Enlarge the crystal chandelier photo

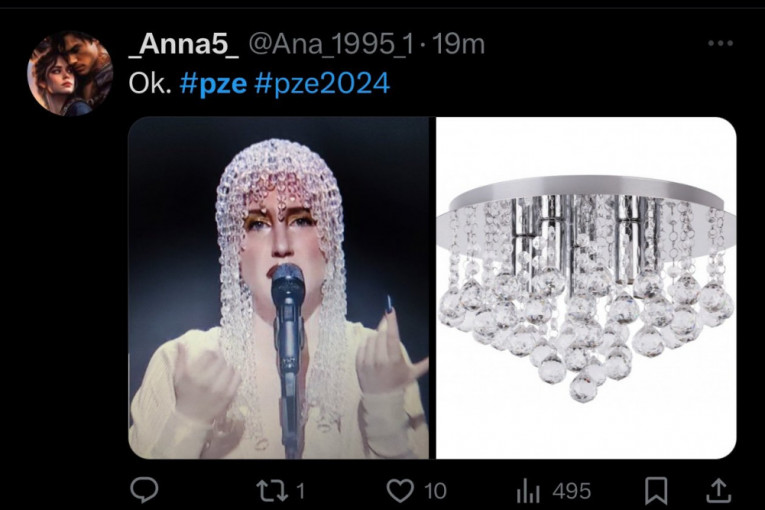(586, 288)
